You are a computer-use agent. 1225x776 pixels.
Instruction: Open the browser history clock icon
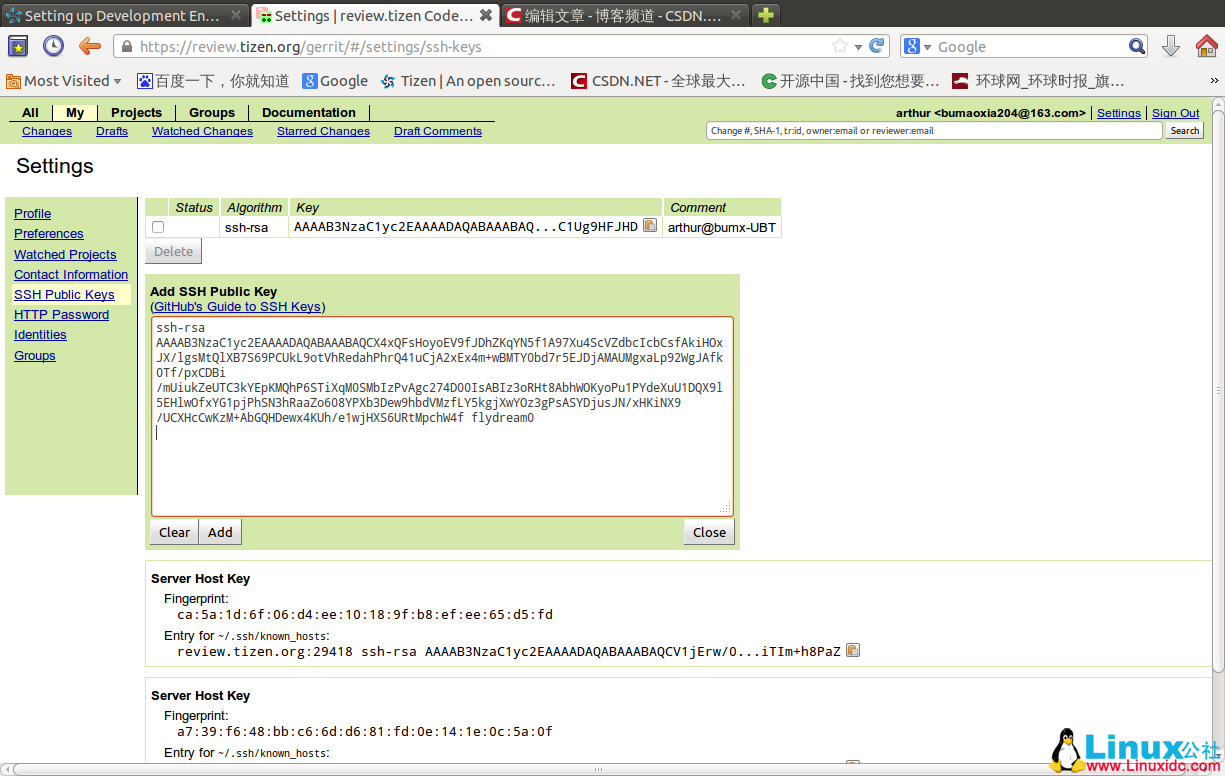[x=53, y=46]
